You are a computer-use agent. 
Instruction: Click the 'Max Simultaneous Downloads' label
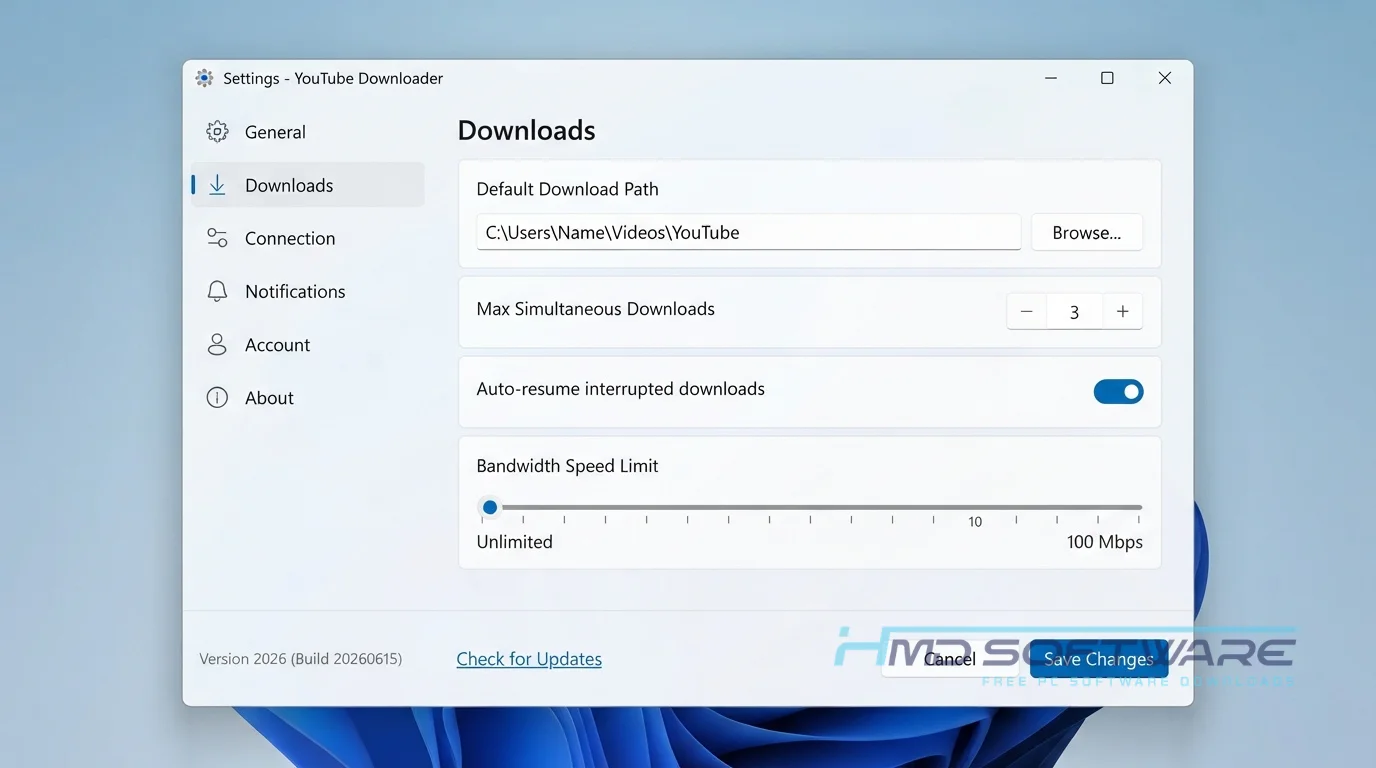(x=596, y=309)
